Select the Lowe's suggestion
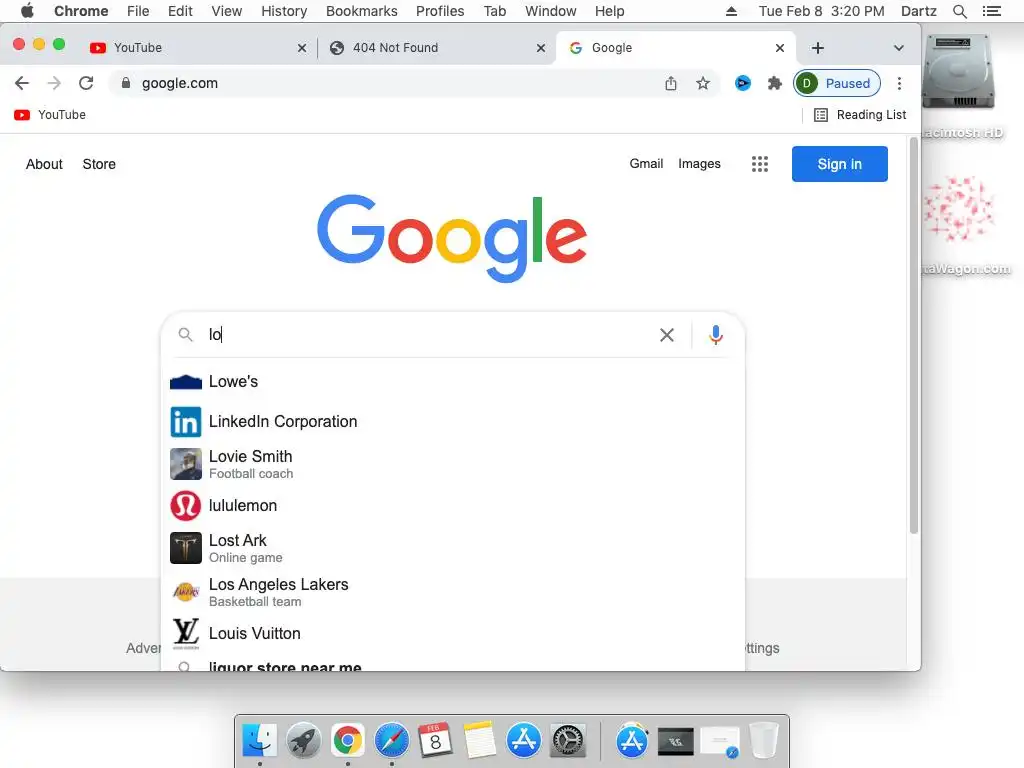 (x=452, y=381)
